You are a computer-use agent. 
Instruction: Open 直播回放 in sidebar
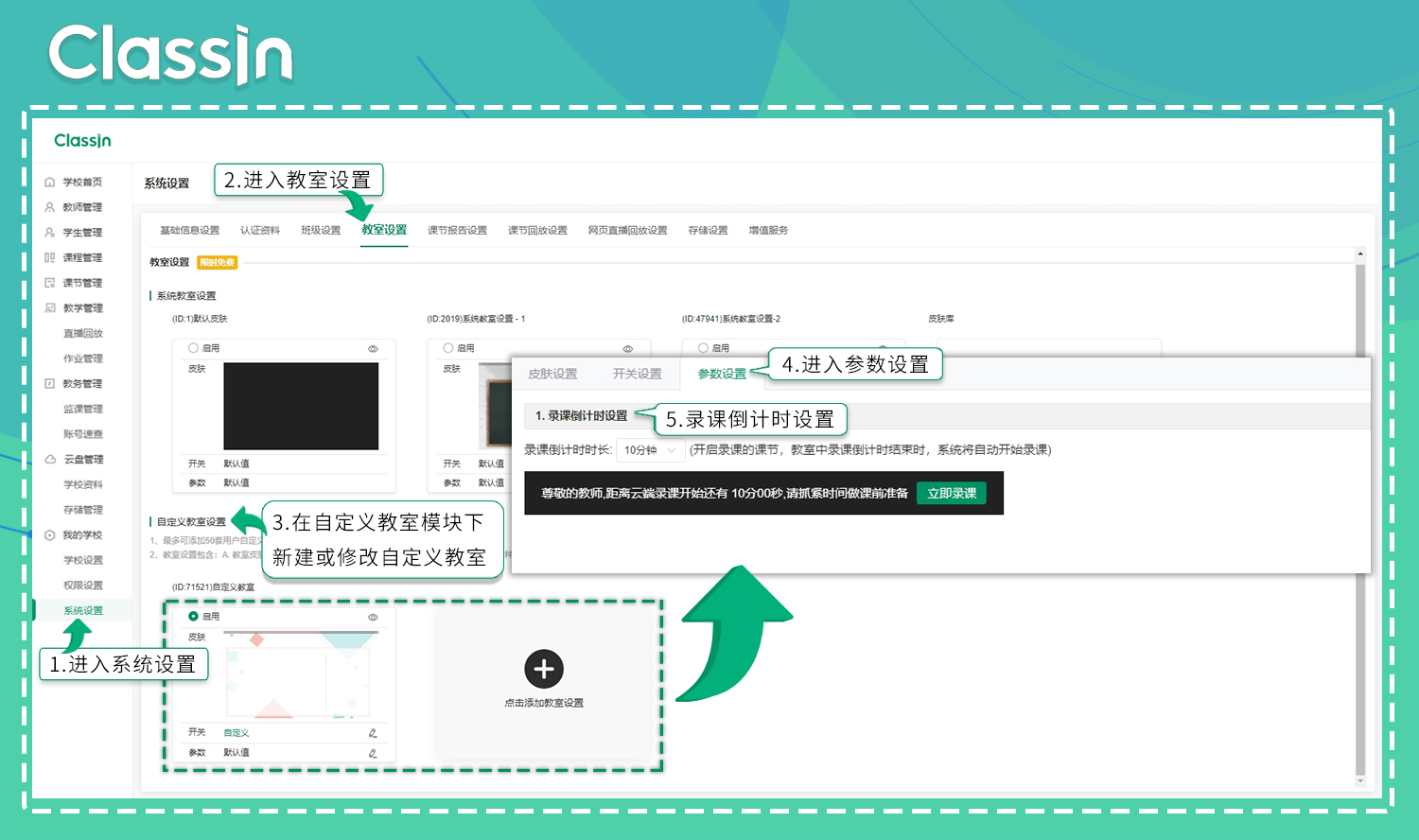pos(83,333)
